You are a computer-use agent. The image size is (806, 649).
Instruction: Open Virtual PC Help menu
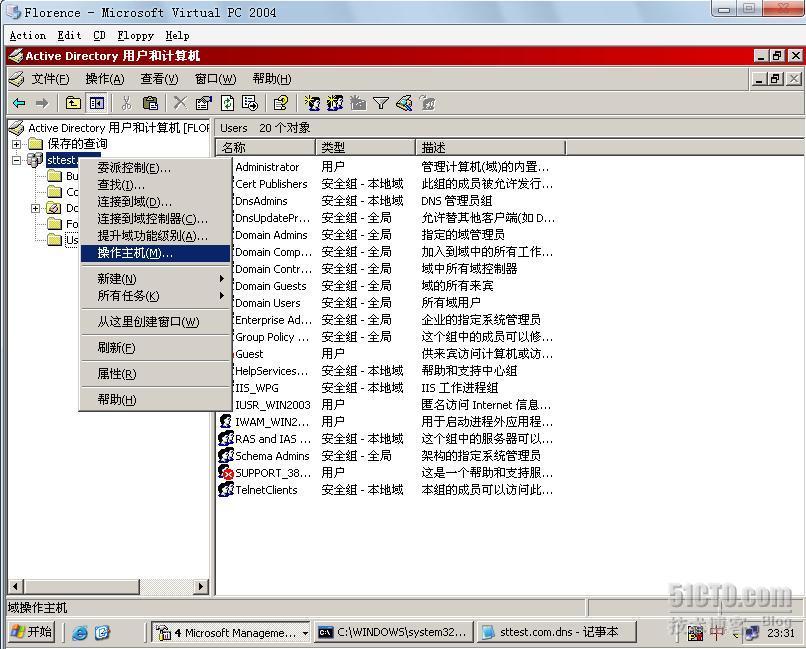click(x=177, y=35)
